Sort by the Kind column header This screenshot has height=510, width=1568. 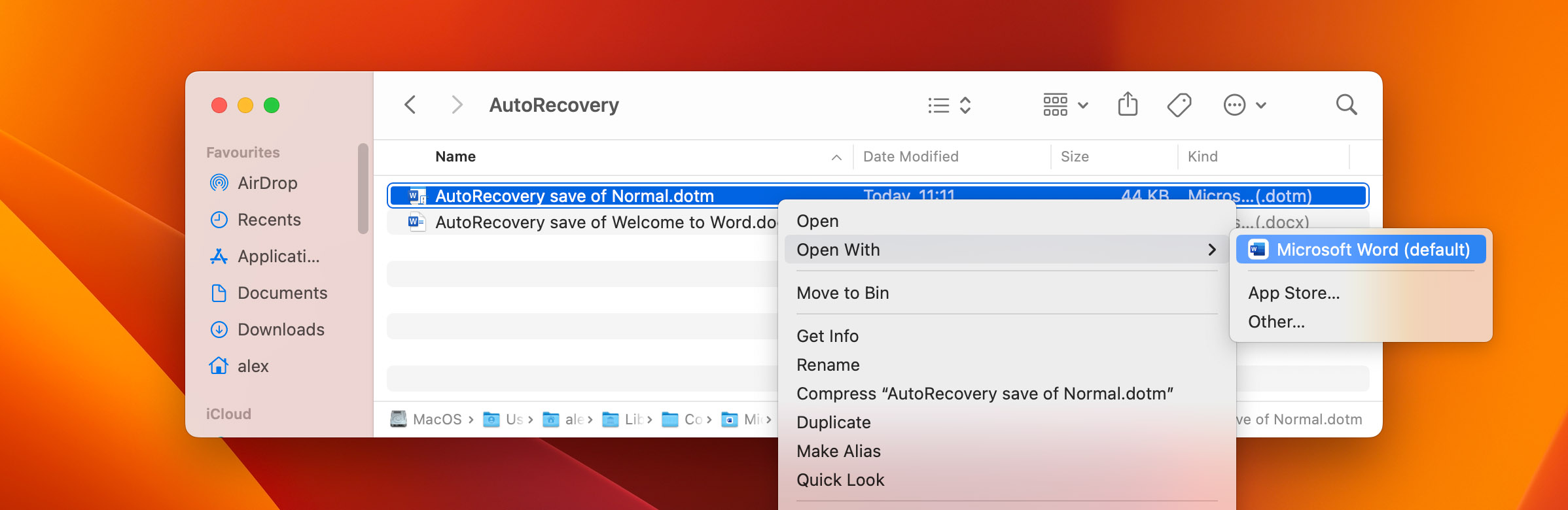1202,157
